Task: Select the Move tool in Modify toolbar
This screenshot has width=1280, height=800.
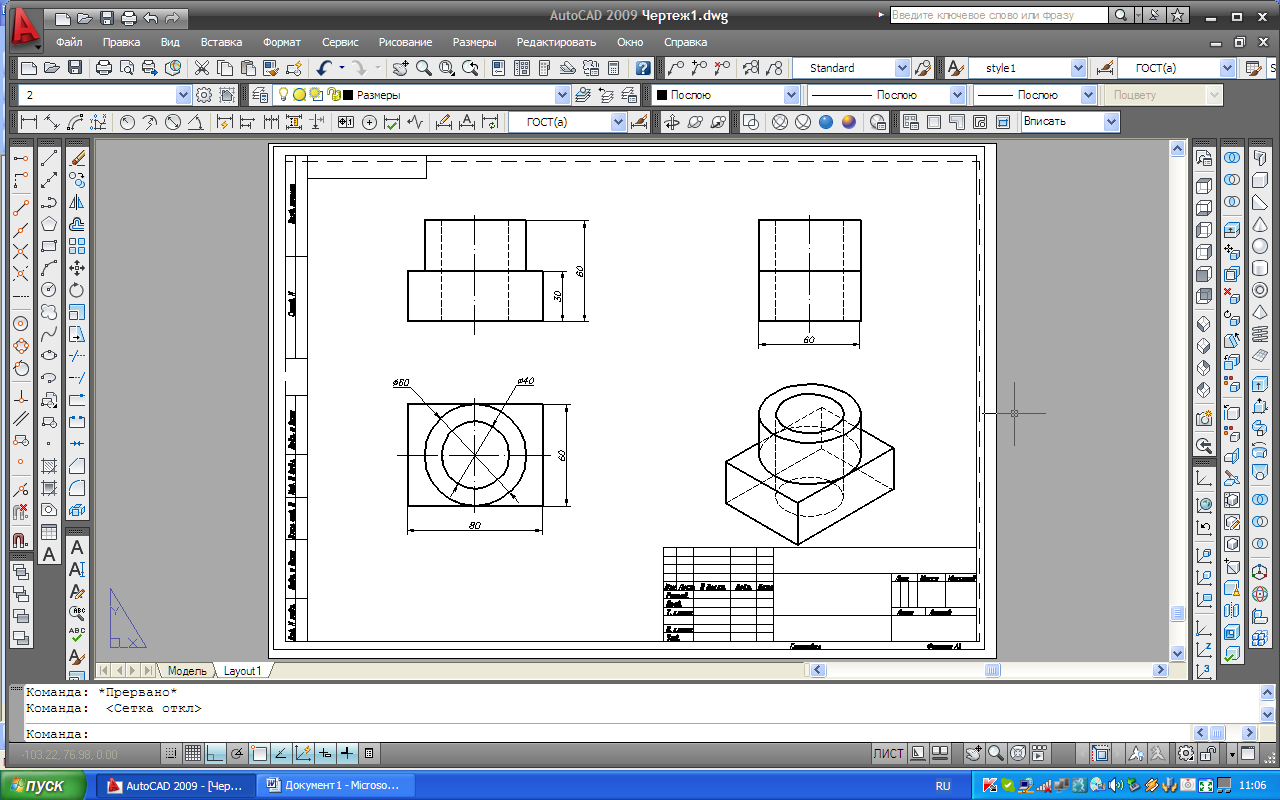Action: pyautogui.click(x=77, y=268)
